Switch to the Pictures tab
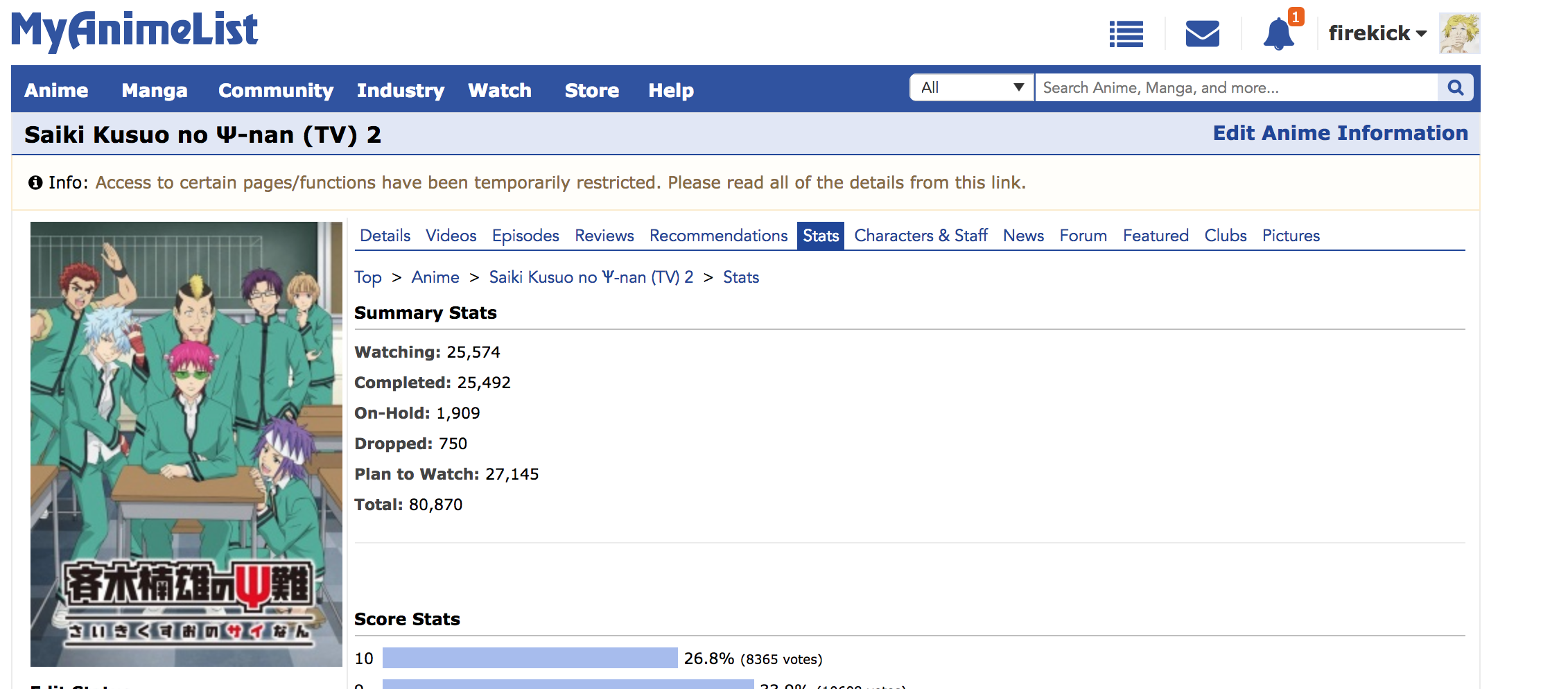Viewport: 1568px width, 689px height. 1291,236
